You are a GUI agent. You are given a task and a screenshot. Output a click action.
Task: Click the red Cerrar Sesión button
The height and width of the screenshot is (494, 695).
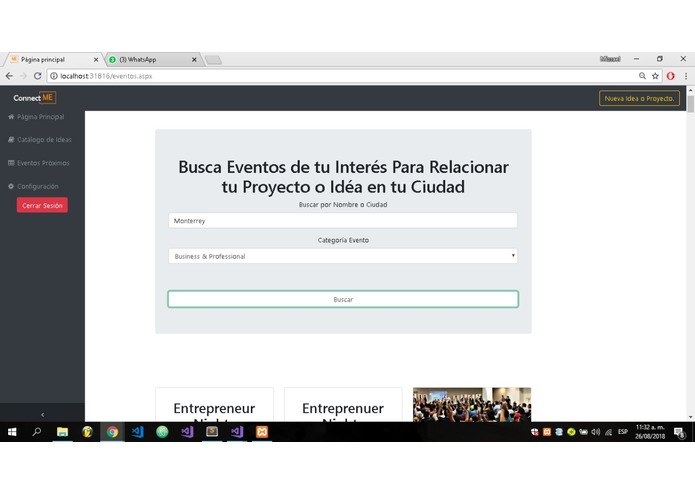(42, 206)
